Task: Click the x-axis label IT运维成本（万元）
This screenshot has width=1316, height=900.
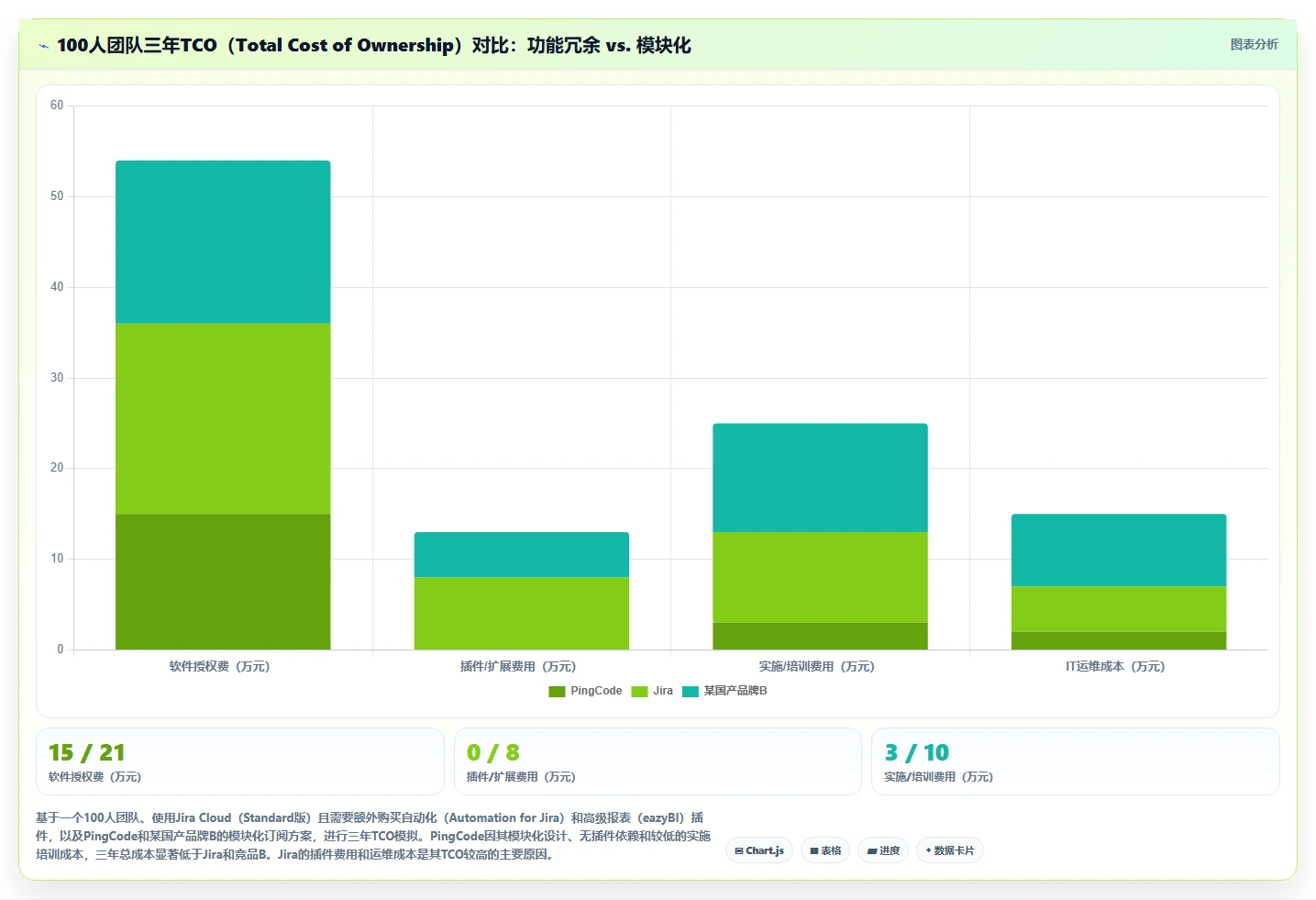Action: pos(1115,666)
